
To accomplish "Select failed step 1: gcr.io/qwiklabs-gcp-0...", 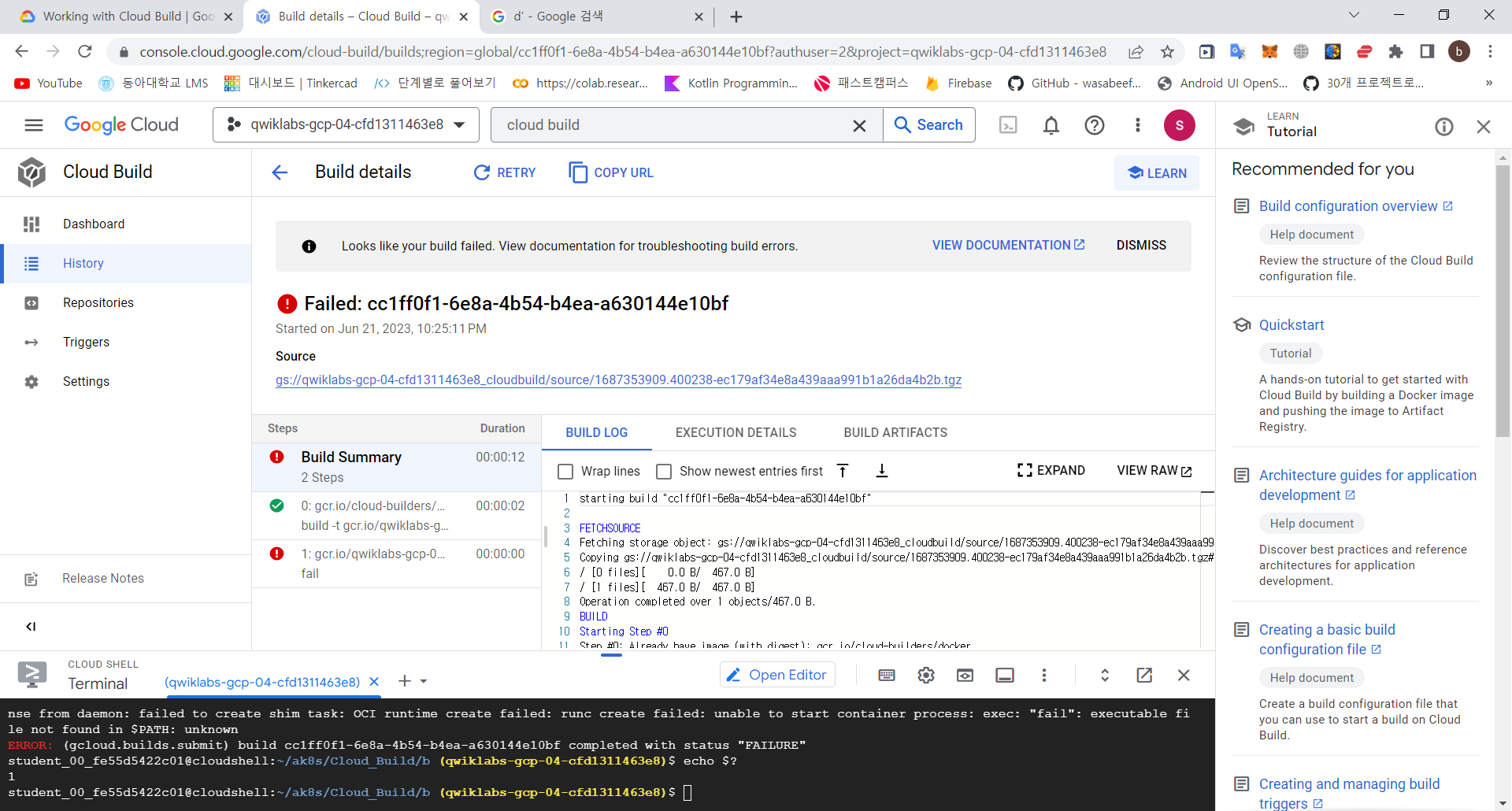I will 396,564.
